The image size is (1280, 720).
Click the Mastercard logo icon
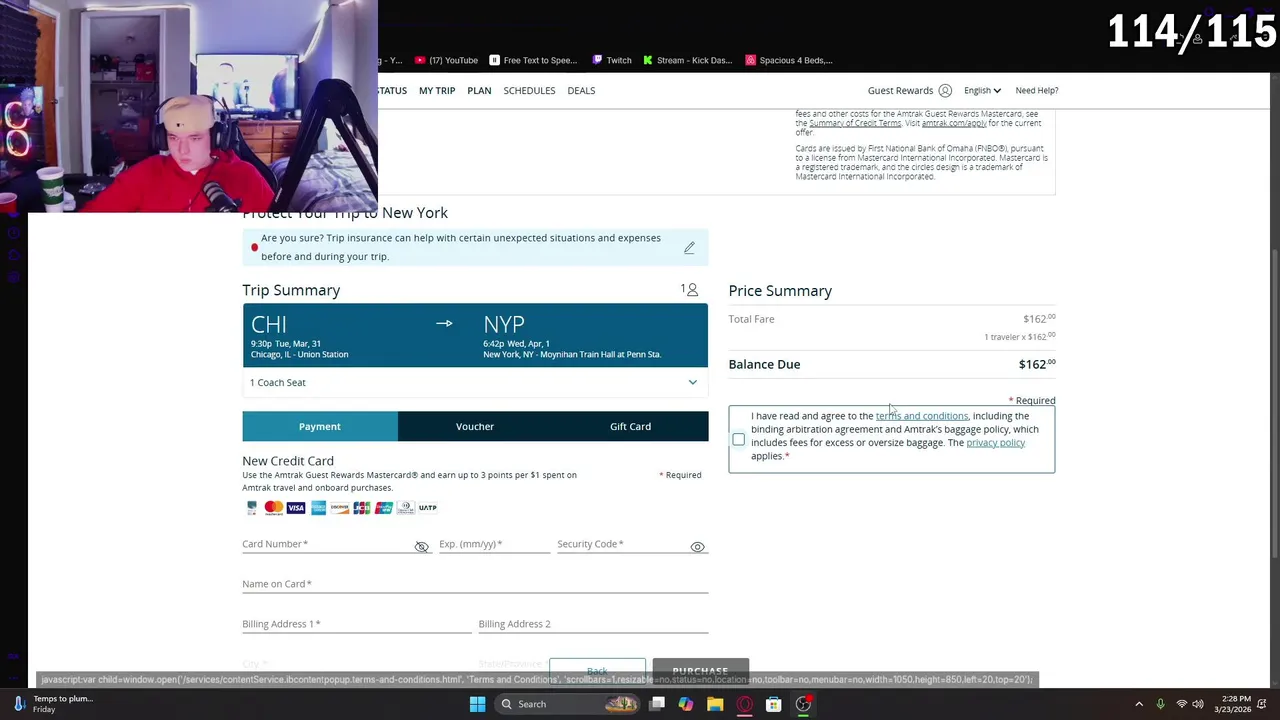tap(273, 508)
